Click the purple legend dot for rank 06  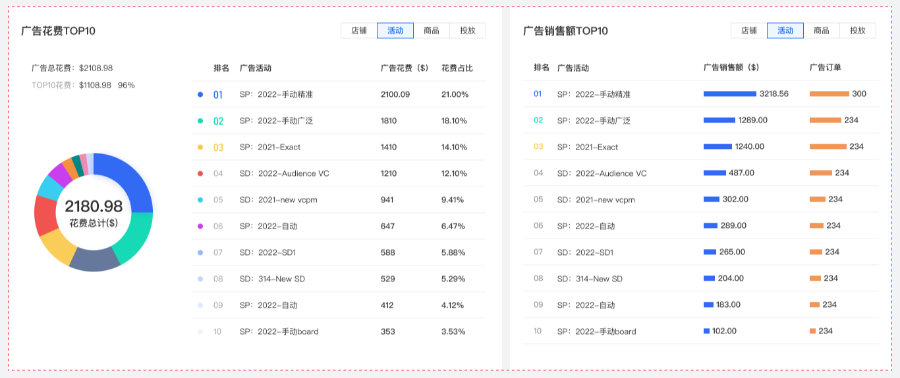click(200, 226)
